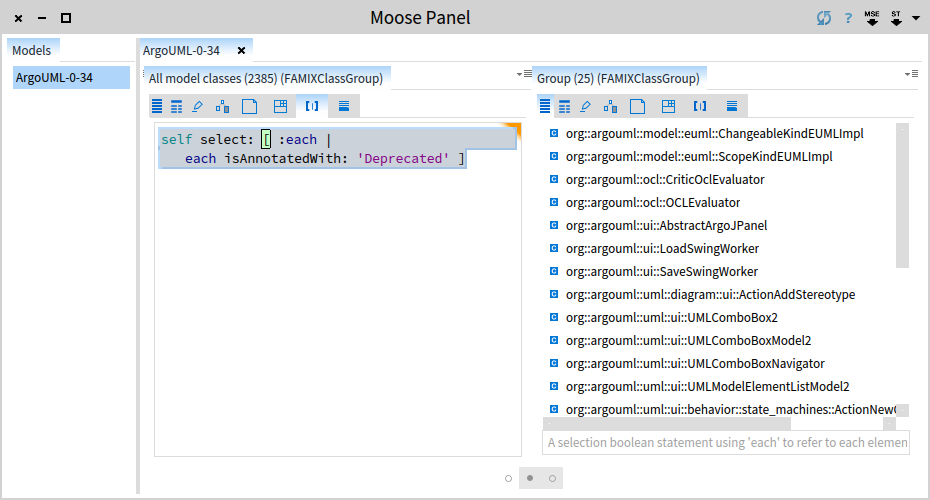
Task: Click the hierarchy tree icon in left pane toolbar
Action: coord(222,106)
